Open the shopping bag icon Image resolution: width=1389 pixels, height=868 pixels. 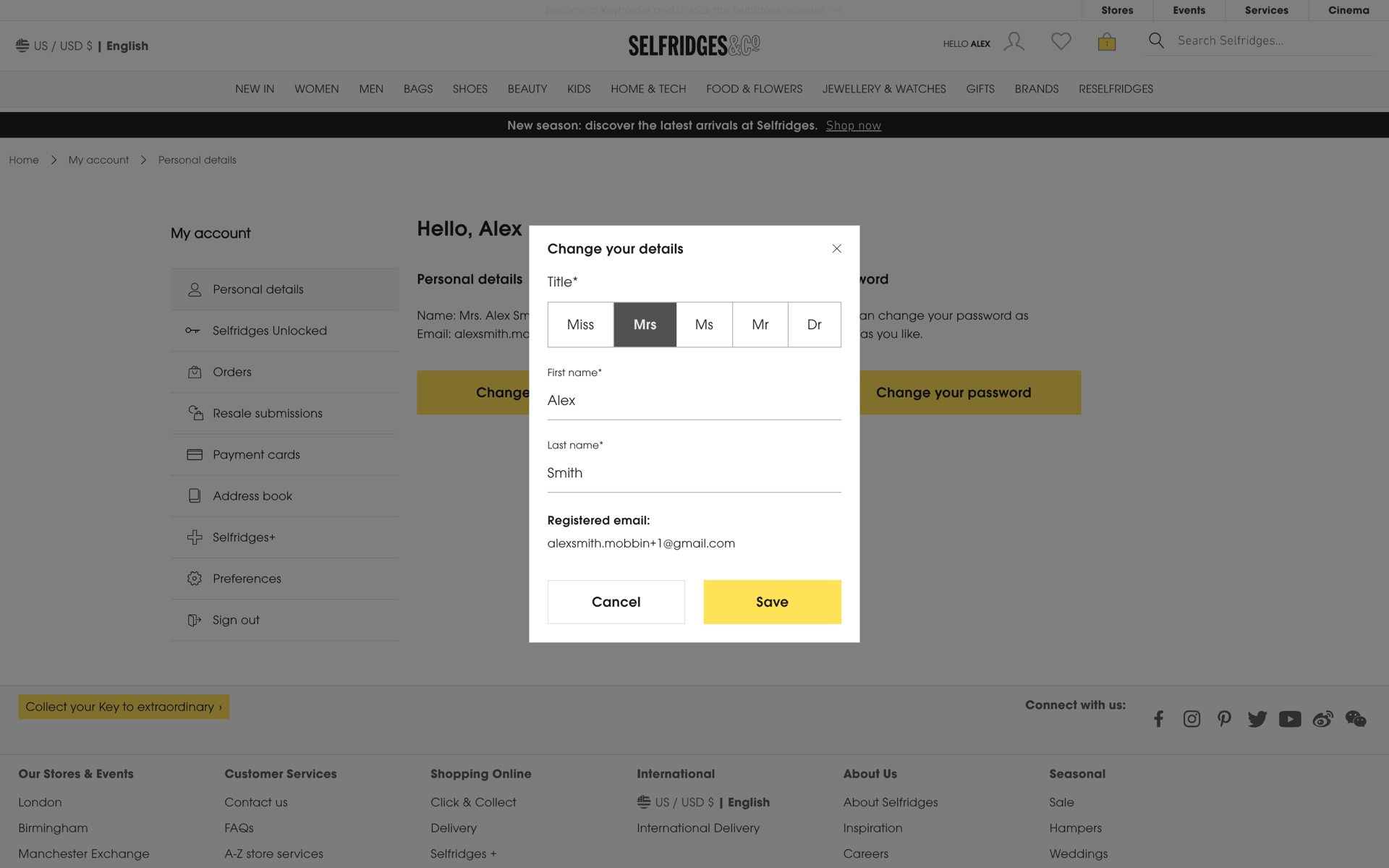point(1106,42)
